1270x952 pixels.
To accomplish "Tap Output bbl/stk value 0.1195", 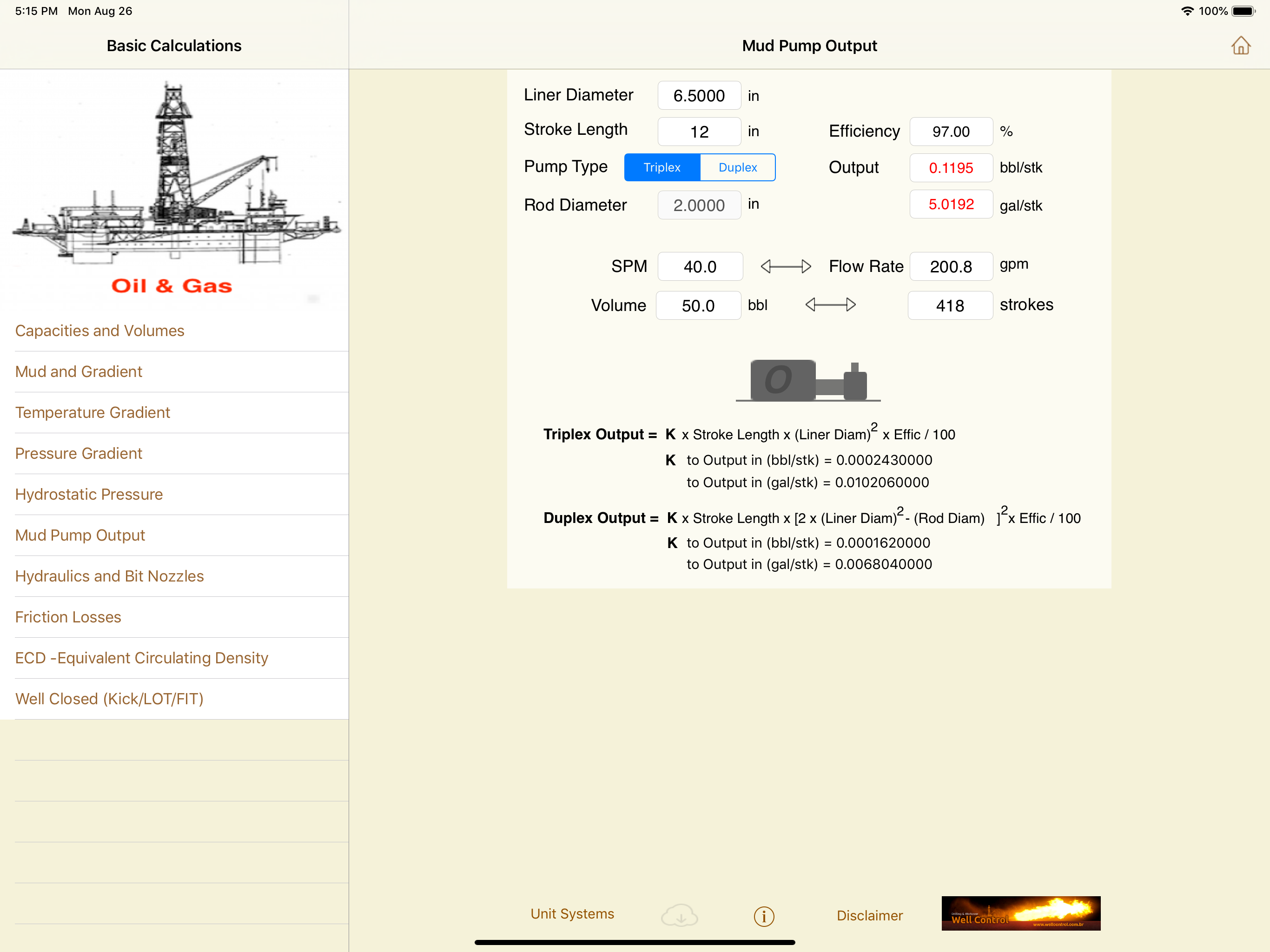I will coord(951,168).
